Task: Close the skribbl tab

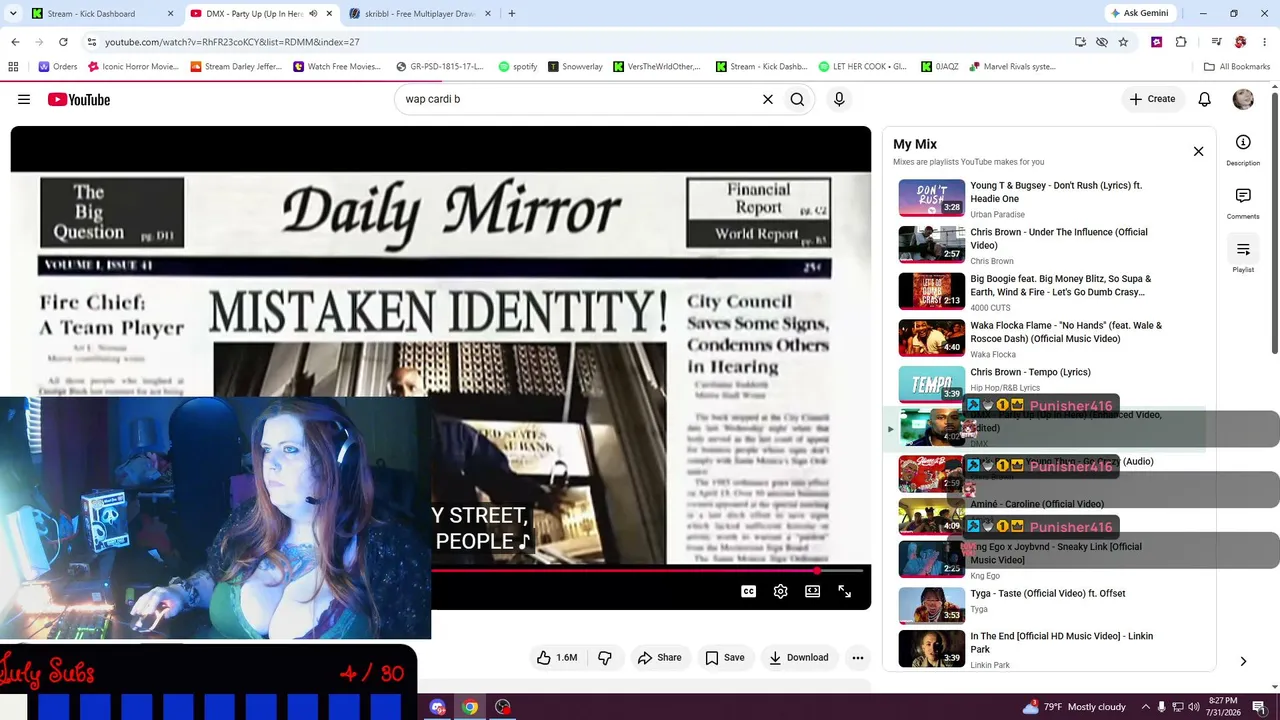Action: 489,14
